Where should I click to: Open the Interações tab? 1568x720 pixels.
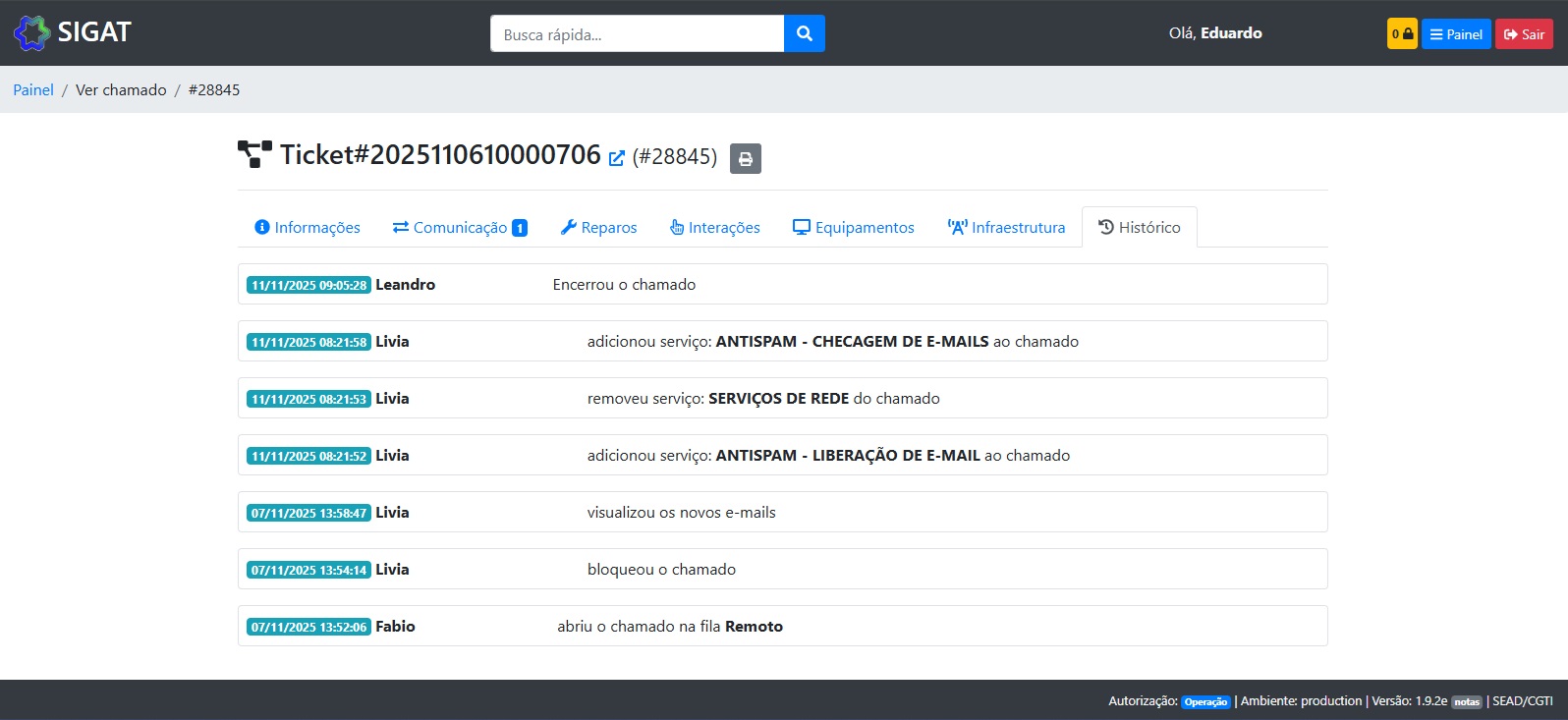(714, 228)
